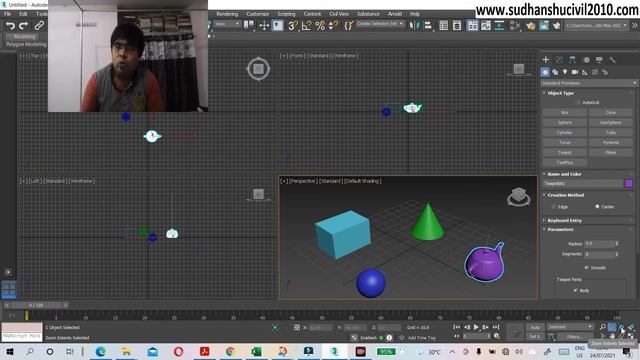Click the Radius value field
Image resolution: width=640 pixels, height=360 pixels.
(598, 243)
